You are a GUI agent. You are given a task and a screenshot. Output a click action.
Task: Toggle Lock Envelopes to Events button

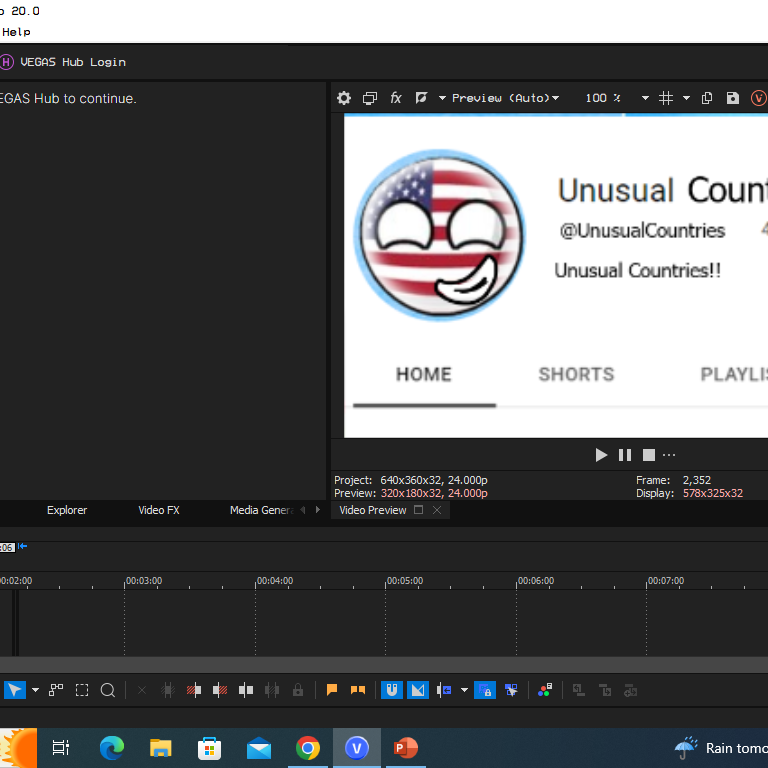click(x=485, y=690)
